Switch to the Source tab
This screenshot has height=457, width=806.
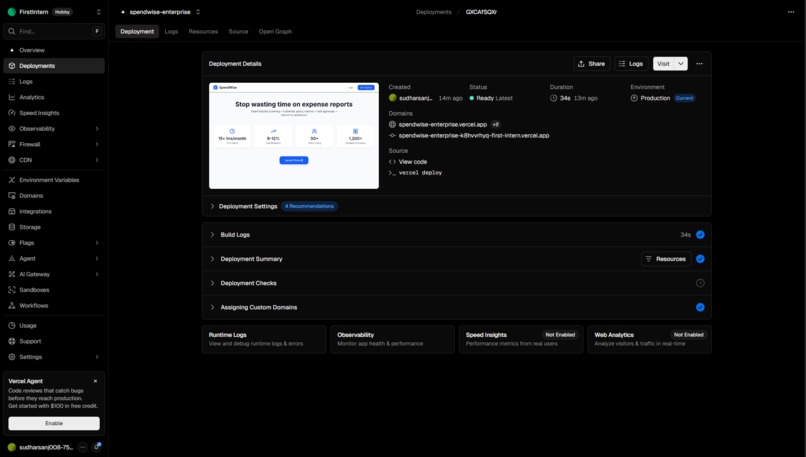[239, 31]
